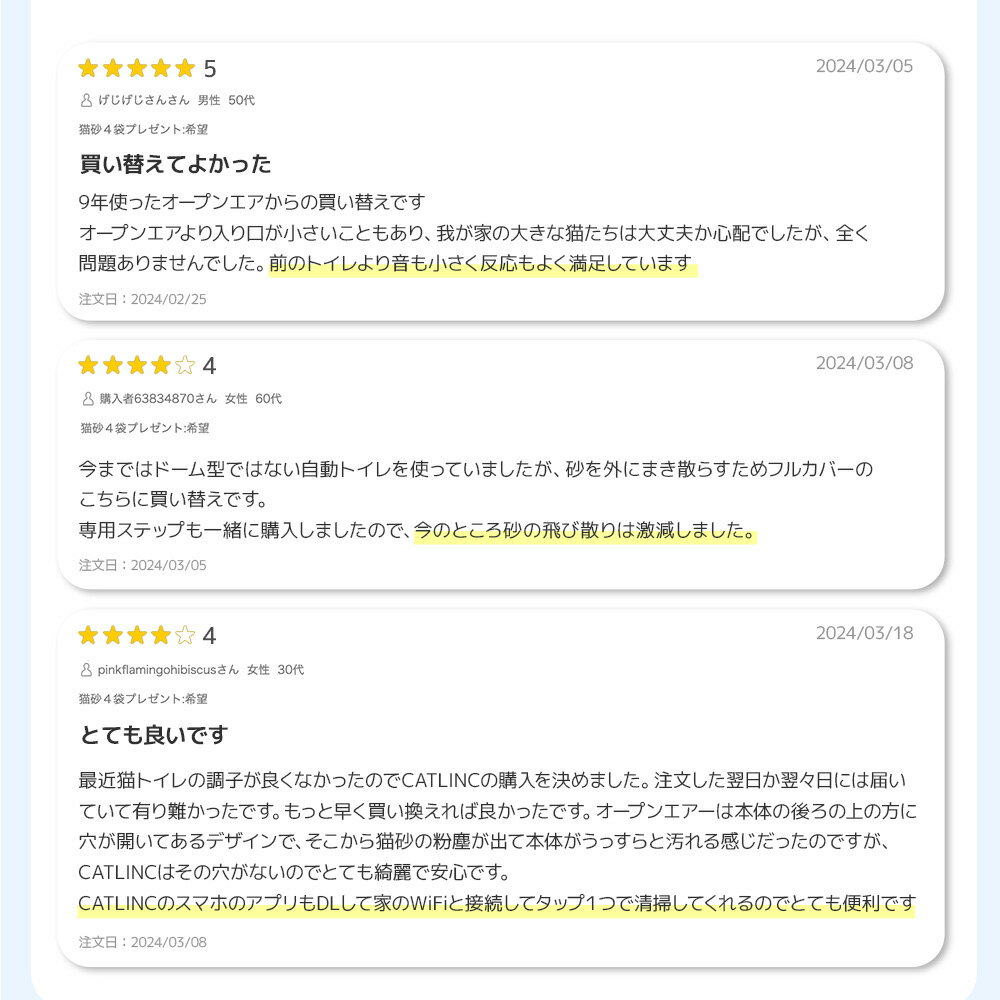Click the highlighted text about 音も小さく反応もよく
The image size is (1000, 1000).
481,264
